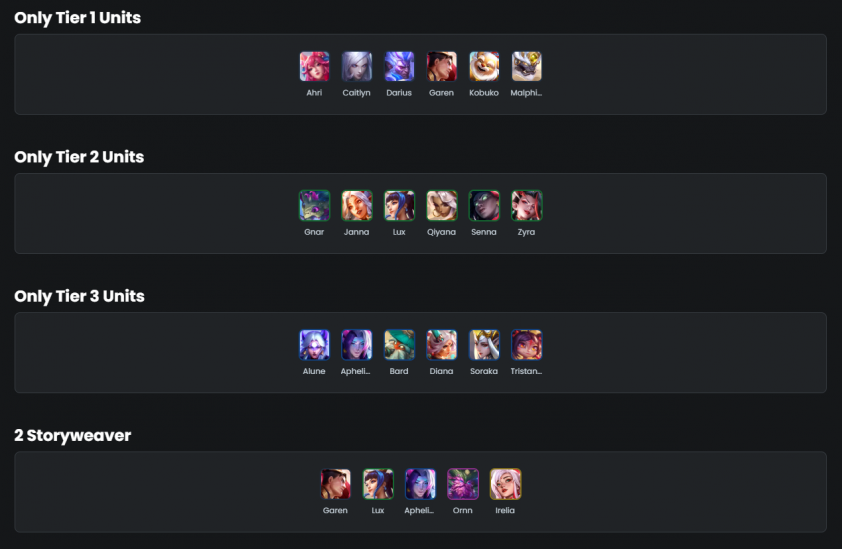
Task: Click the Ahri champion icon
Action: click(314, 66)
